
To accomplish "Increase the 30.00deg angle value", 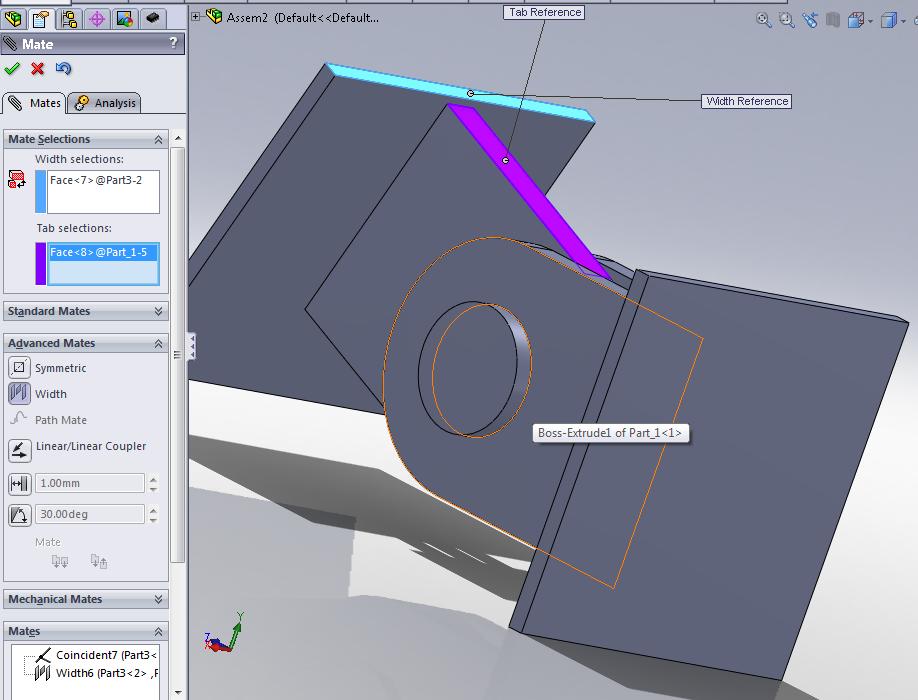I will point(153,510).
